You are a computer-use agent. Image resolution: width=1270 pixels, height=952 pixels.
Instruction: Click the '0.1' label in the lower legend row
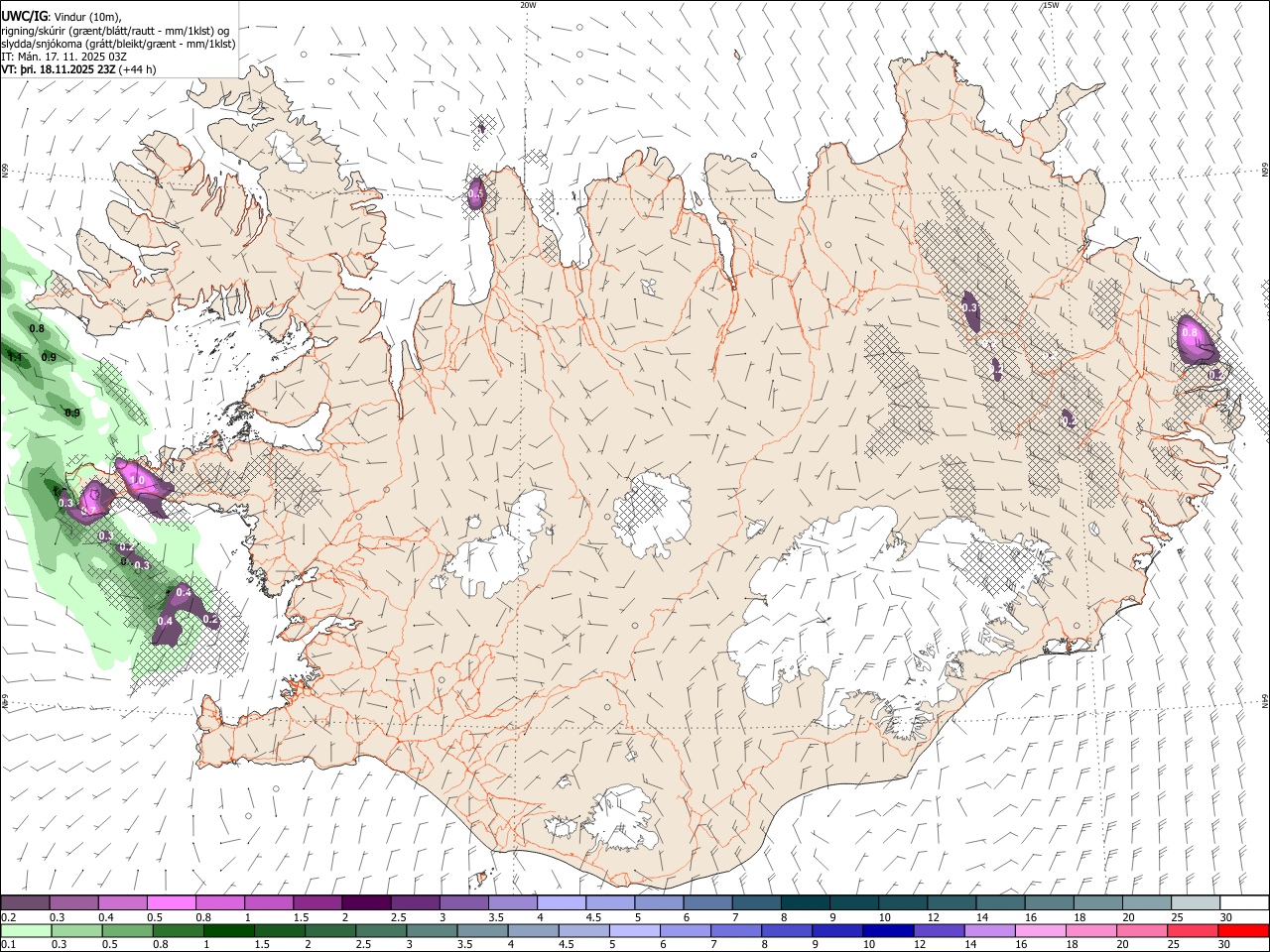pyautogui.click(x=9, y=945)
